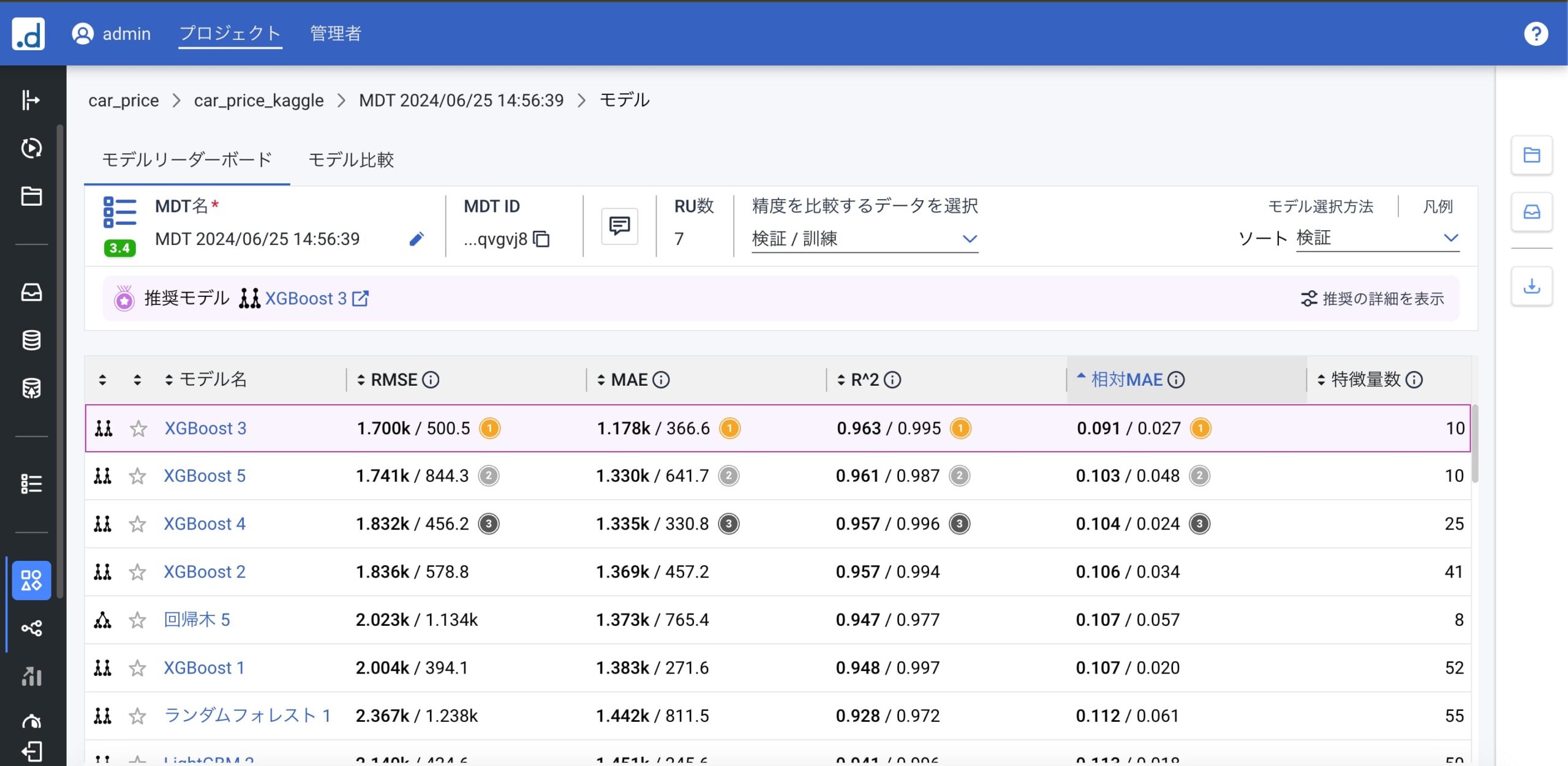Mark 回帰木 5 as favorite star
Screen dimensions: 1568x766
137,620
